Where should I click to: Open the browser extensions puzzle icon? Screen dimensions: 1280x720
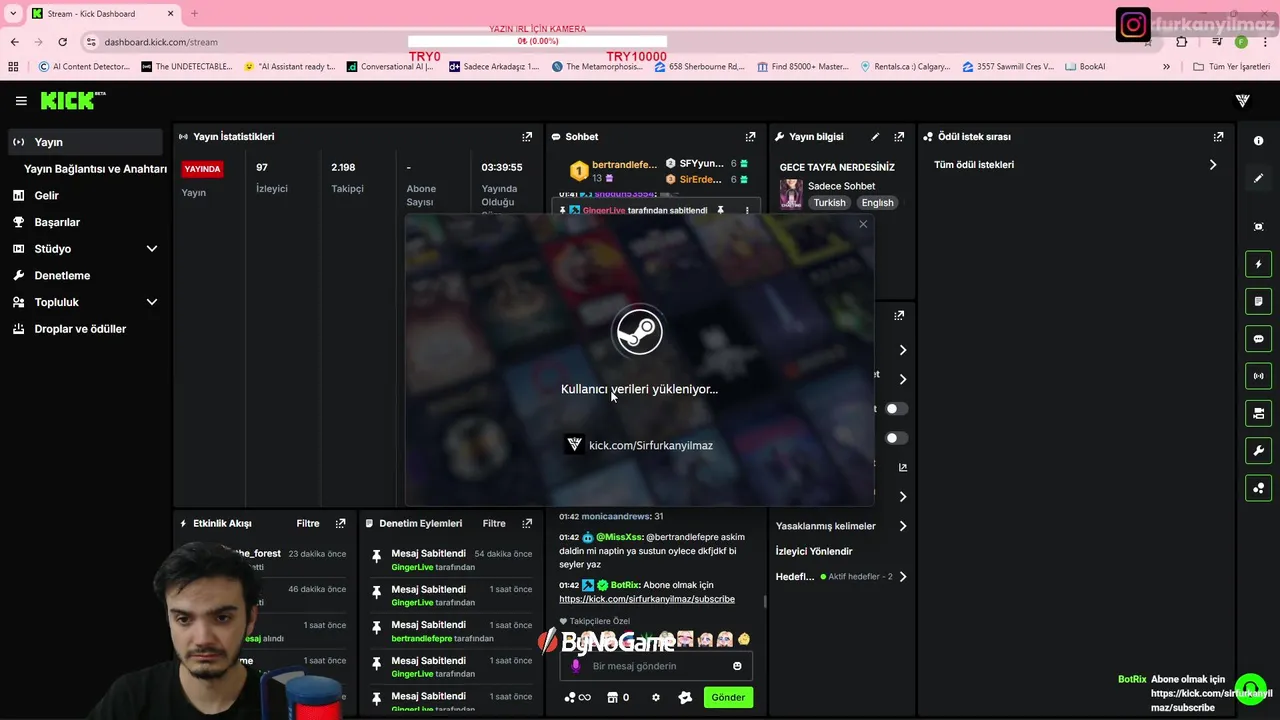click(1182, 42)
